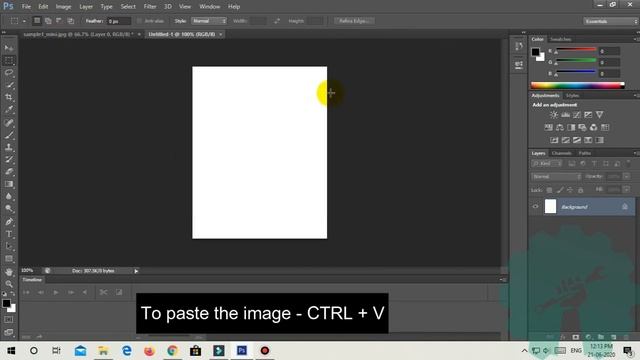The height and width of the screenshot is (360, 640).
Task: Select the Pen tool
Action: pyautogui.click(x=9, y=222)
